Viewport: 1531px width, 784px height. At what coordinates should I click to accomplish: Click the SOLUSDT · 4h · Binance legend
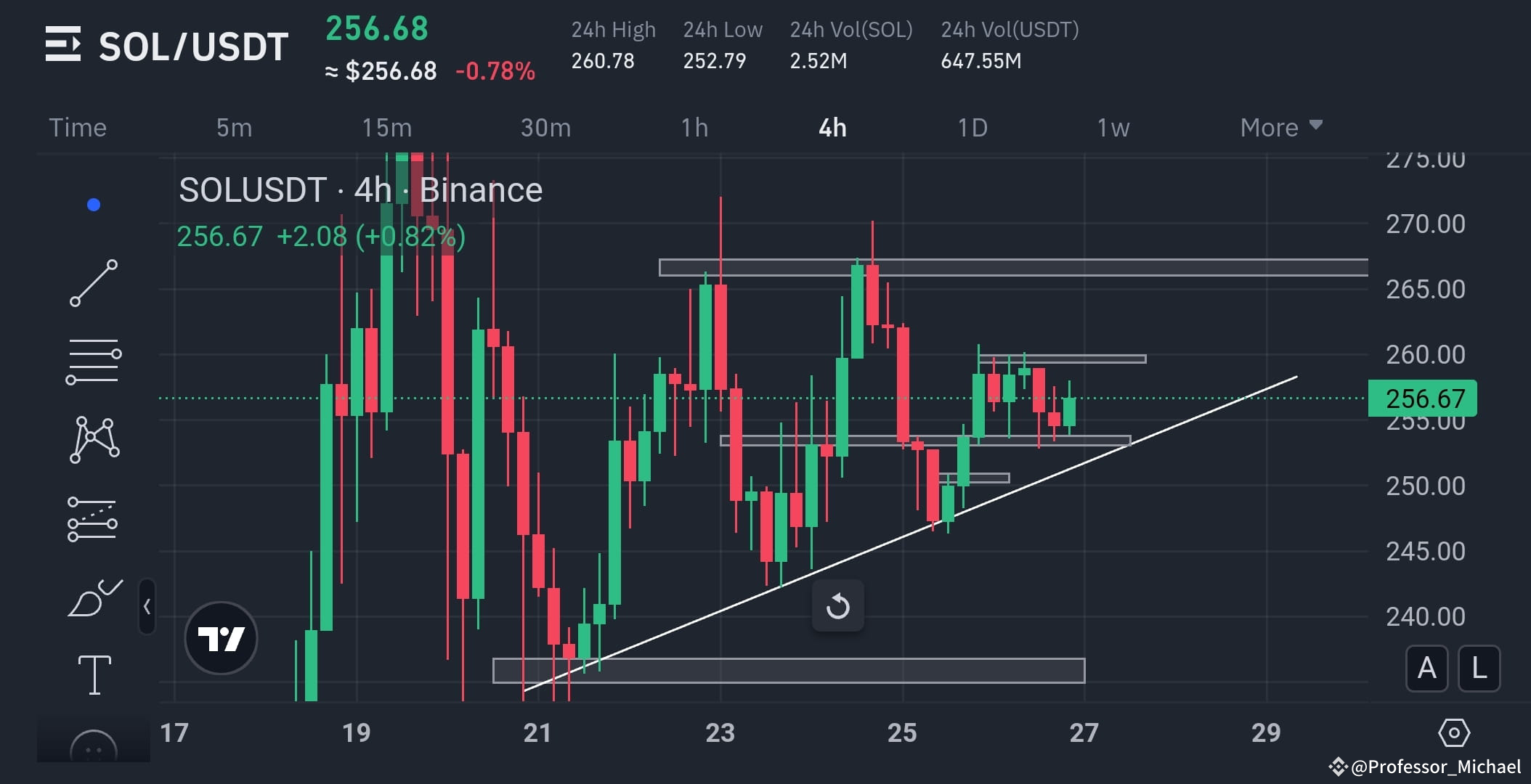pyautogui.click(x=360, y=189)
